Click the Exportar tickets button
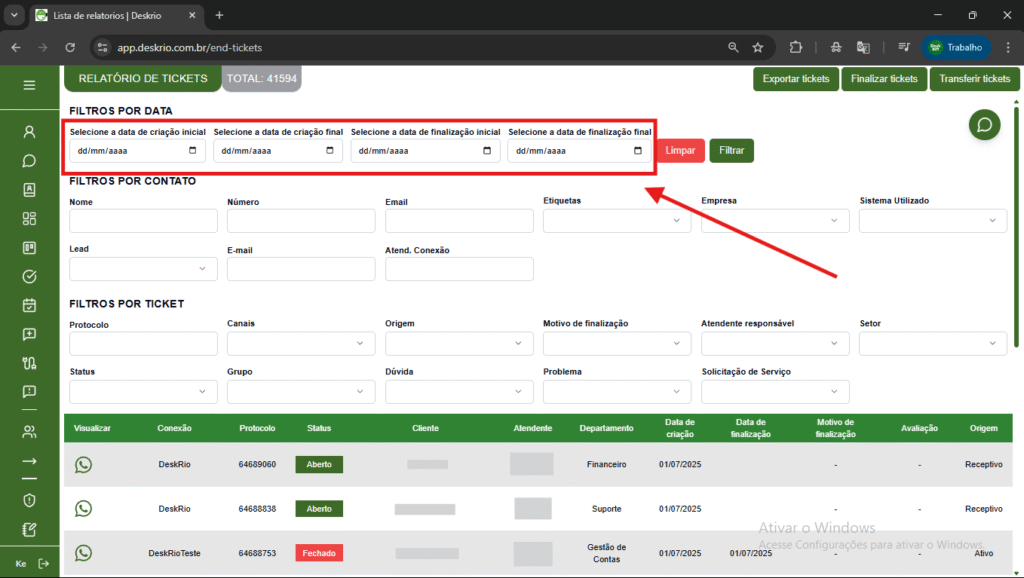 (x=795, y=79)
